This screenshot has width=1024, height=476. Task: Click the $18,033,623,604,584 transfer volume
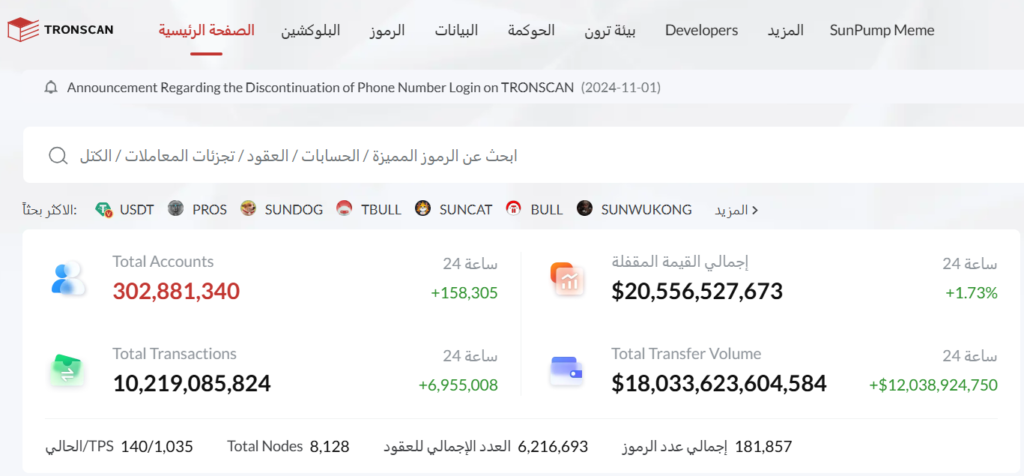tap(719, 383)
